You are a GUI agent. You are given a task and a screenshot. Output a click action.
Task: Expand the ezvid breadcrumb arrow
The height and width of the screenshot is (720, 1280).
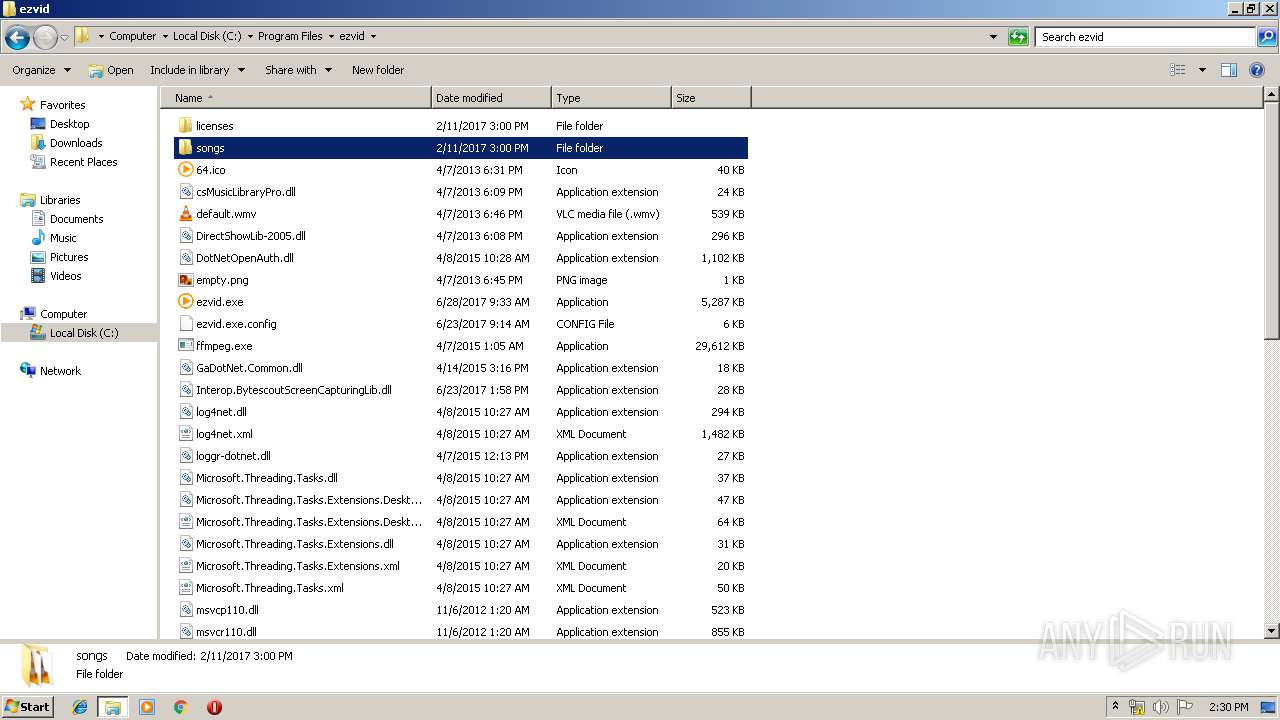(x=374, y=36)
